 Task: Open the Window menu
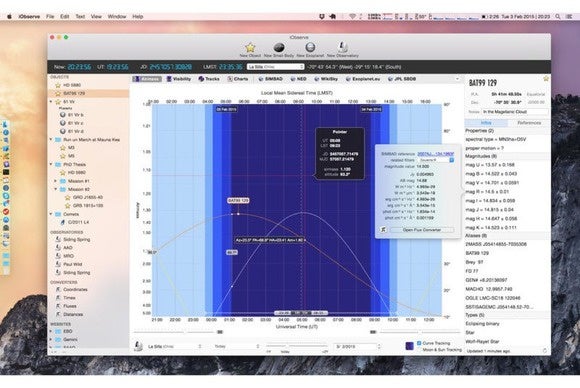(x=117, y=17)
